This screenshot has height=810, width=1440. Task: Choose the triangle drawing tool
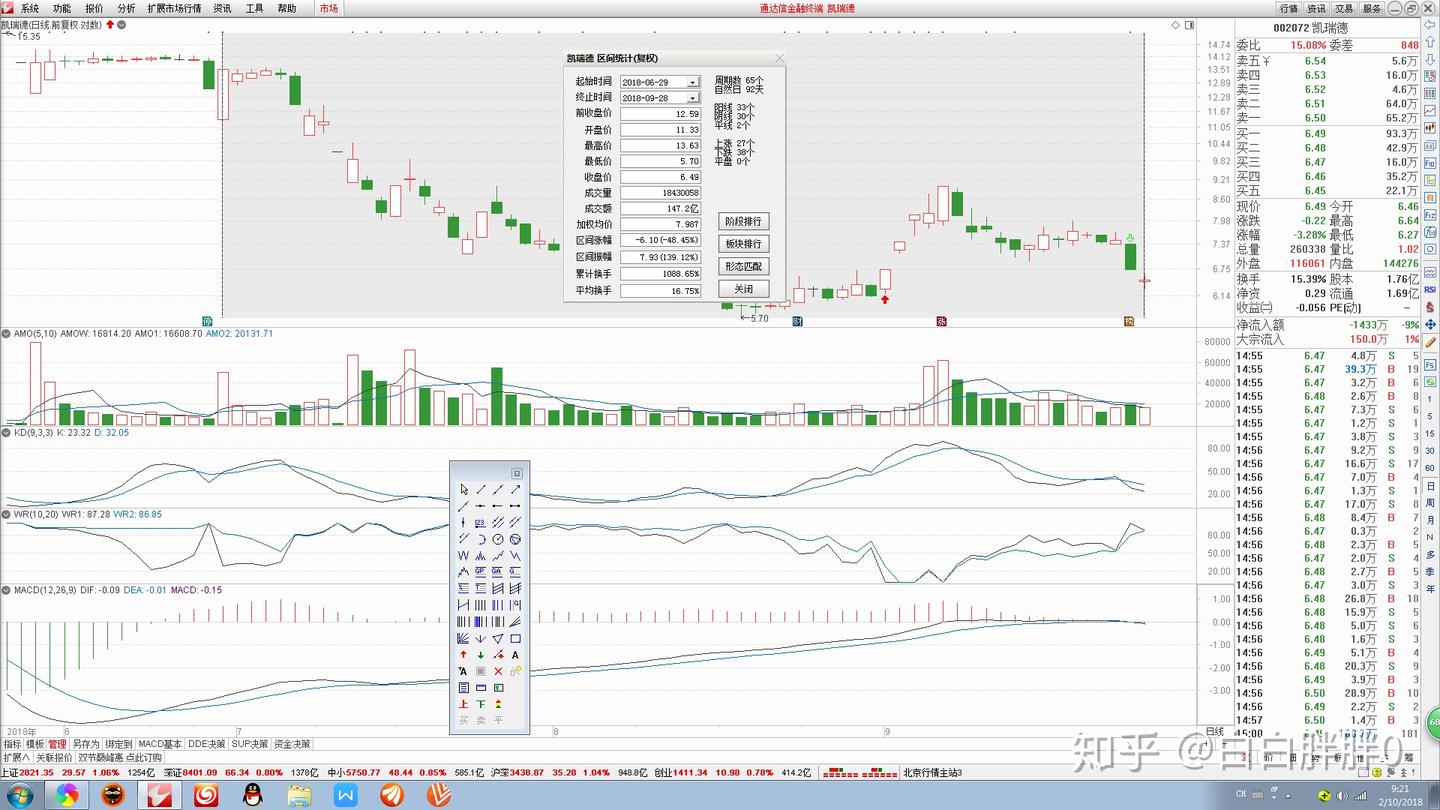(x=498, y=638)
